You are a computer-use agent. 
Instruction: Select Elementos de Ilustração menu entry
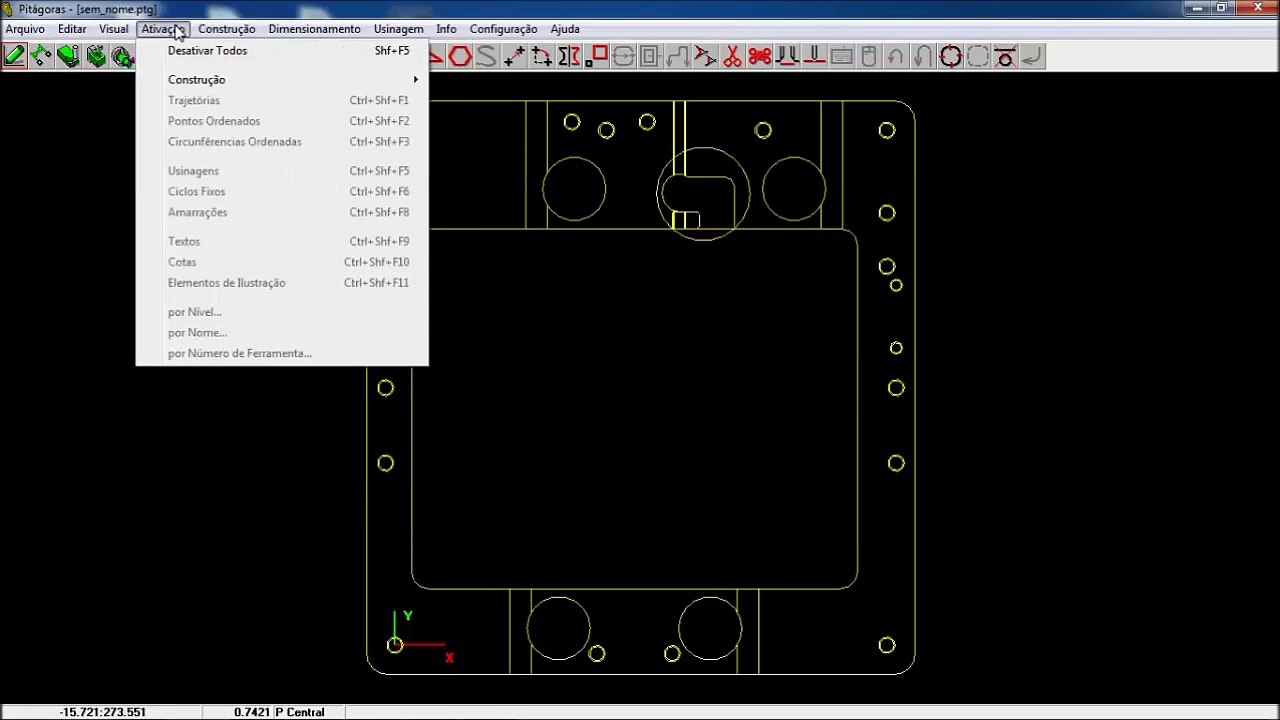tap(282, 283)
